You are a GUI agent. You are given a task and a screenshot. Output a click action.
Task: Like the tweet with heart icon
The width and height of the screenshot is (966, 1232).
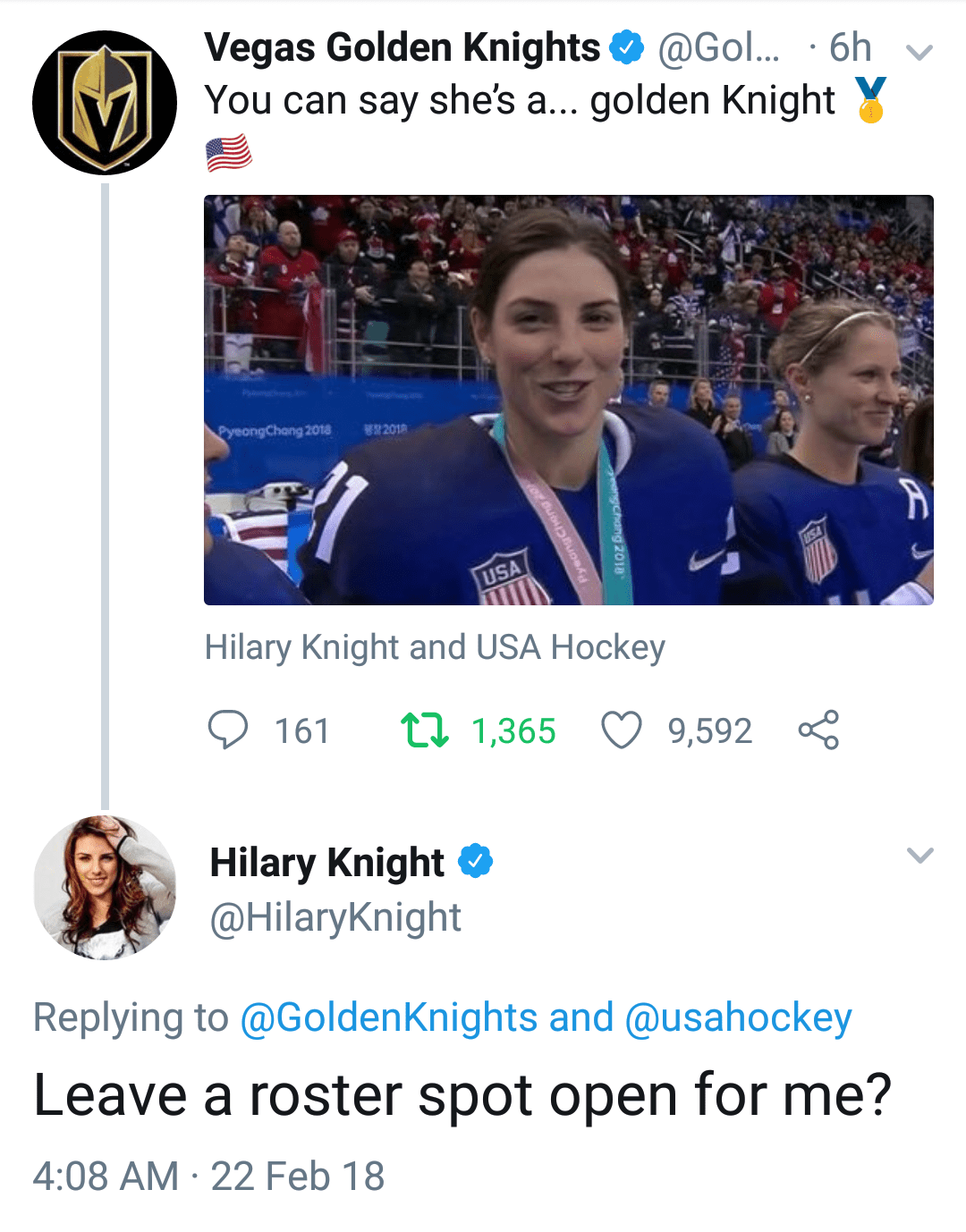[x=621, y=730]
